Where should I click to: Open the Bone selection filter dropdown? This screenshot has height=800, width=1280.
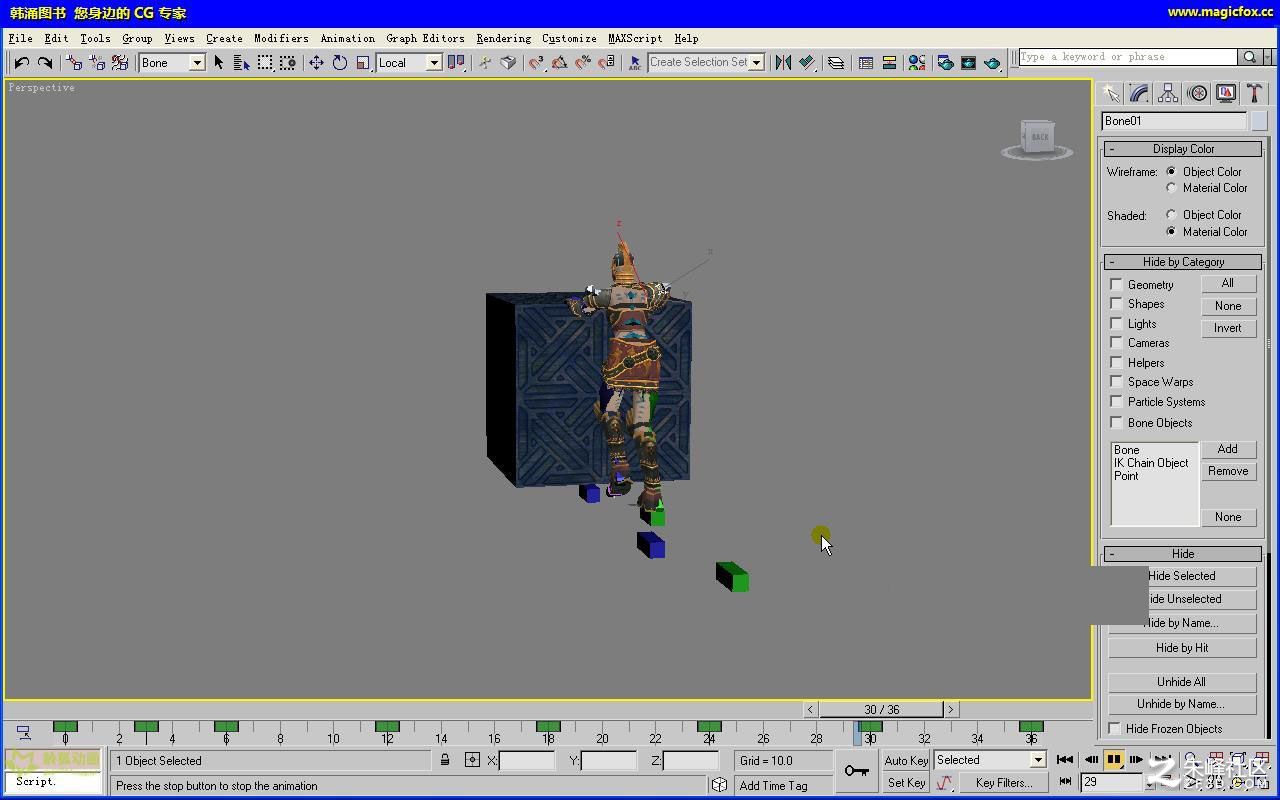(x=198, y=63)
